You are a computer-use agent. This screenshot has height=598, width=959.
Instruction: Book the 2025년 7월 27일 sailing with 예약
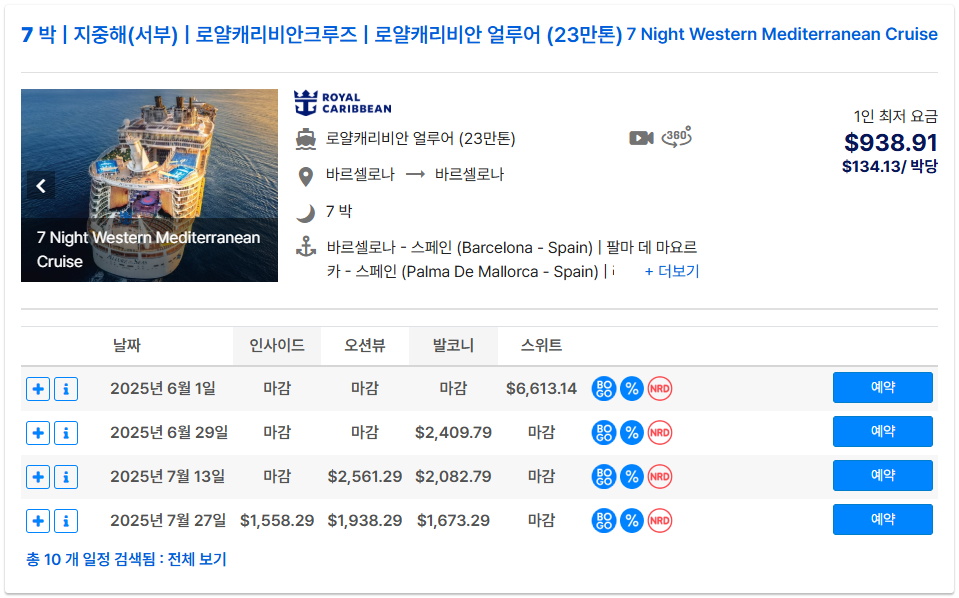tap(883, 520)
